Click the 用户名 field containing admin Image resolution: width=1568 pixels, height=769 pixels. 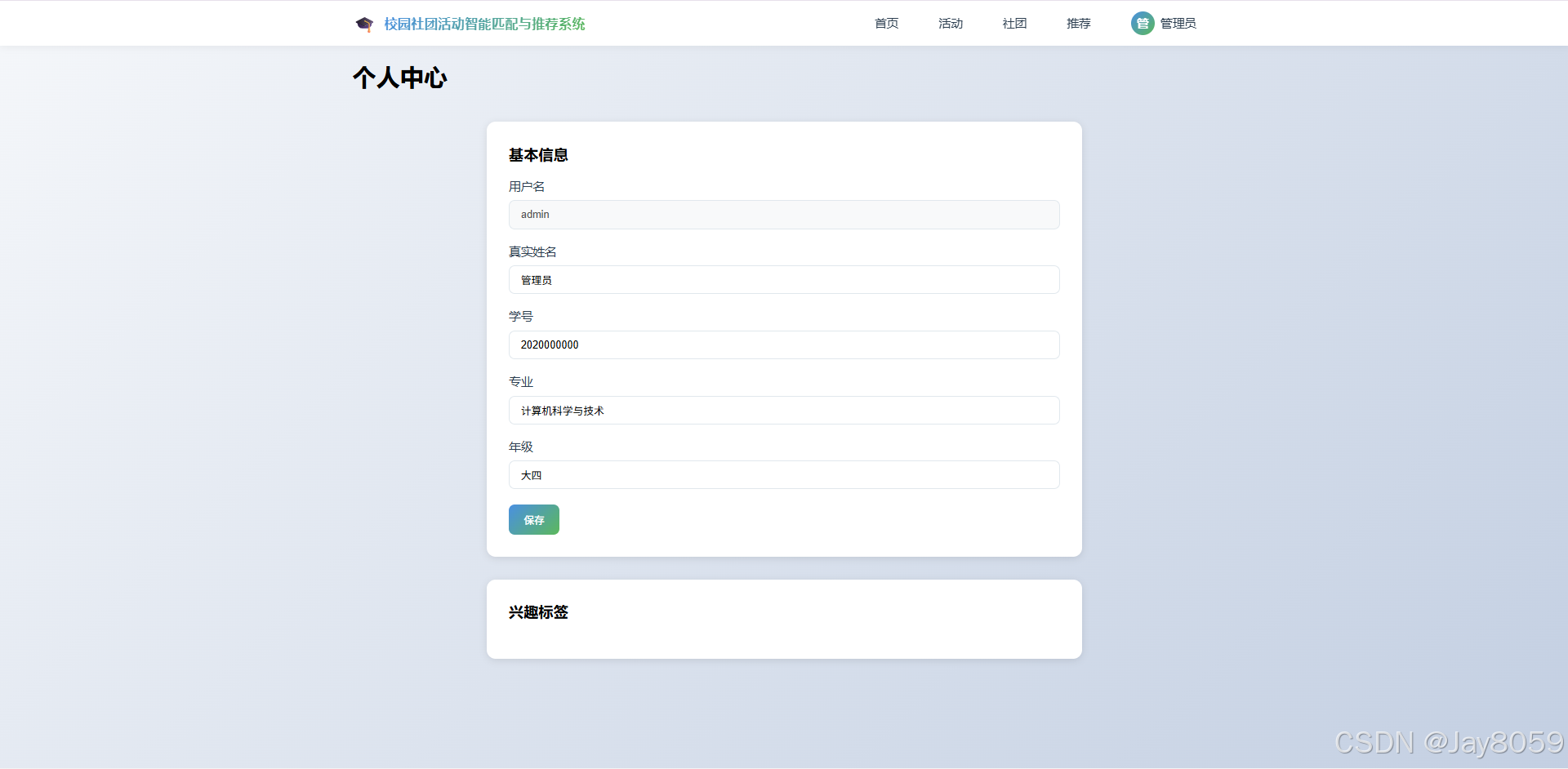pyautogui.click(x=784, y=215)
